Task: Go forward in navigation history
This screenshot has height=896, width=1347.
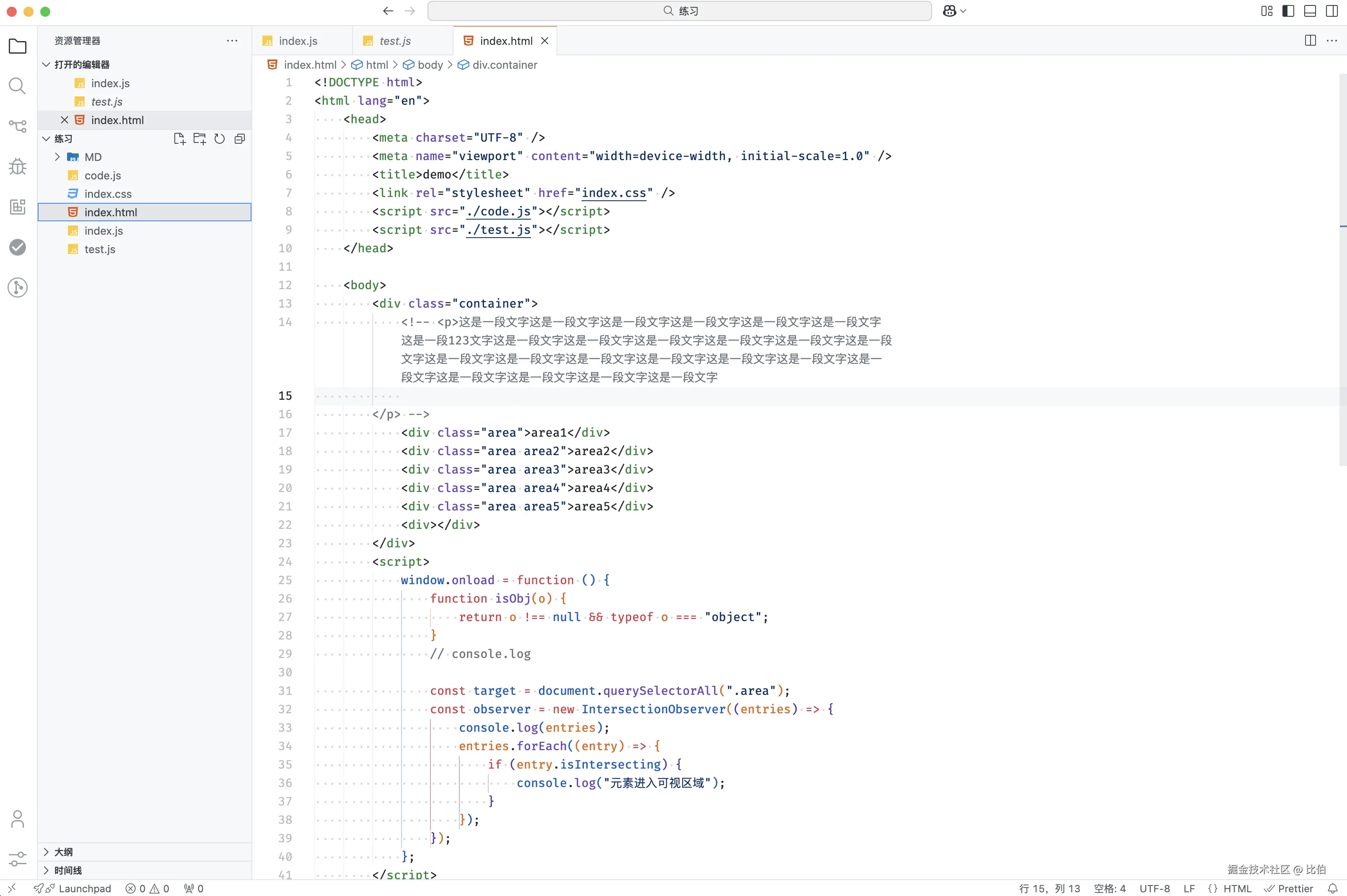Action: click(x=410, y=11)
